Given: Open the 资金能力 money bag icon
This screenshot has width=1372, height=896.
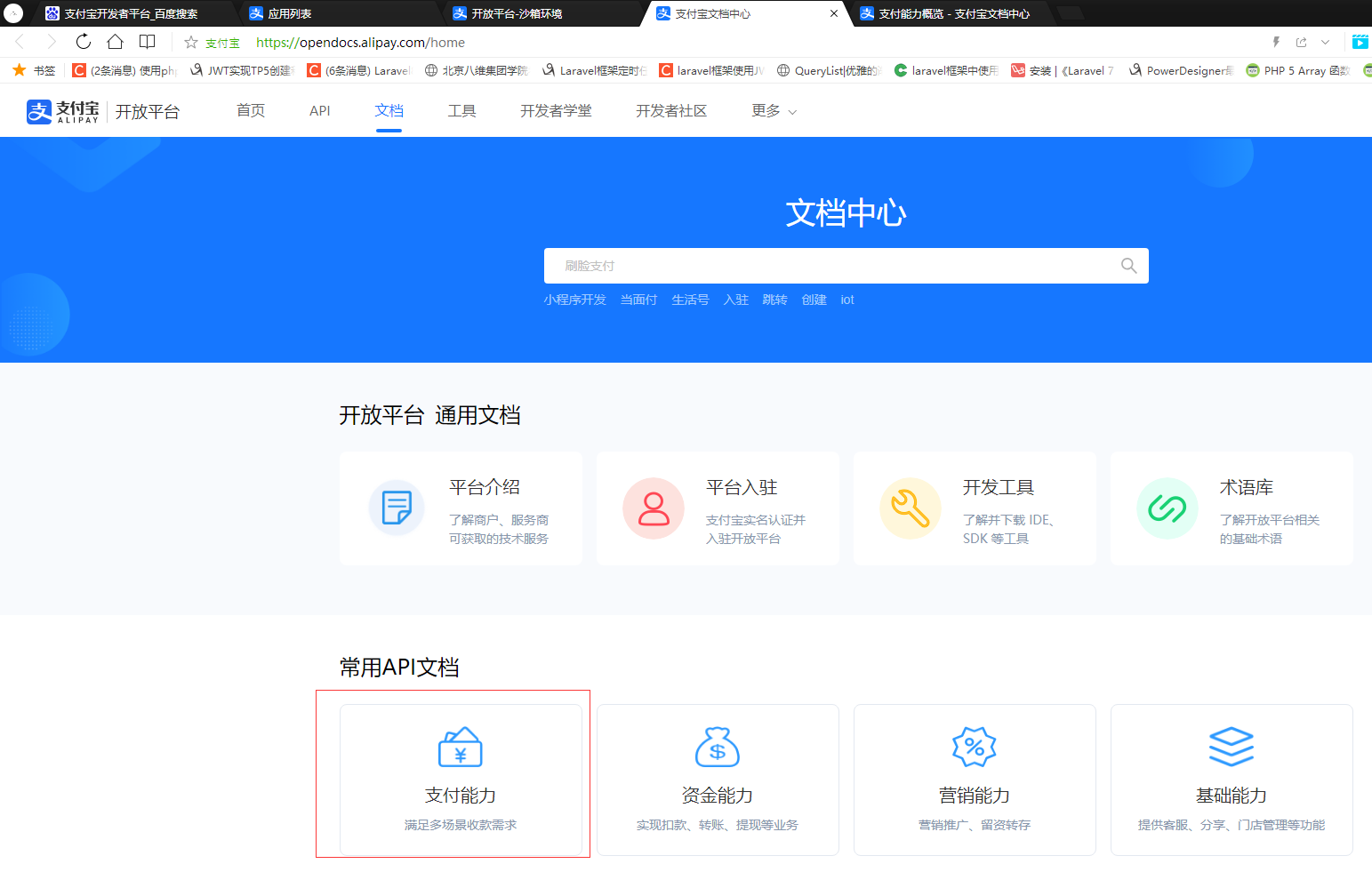Looking at the screenshot, I should (x=717, y=747).
